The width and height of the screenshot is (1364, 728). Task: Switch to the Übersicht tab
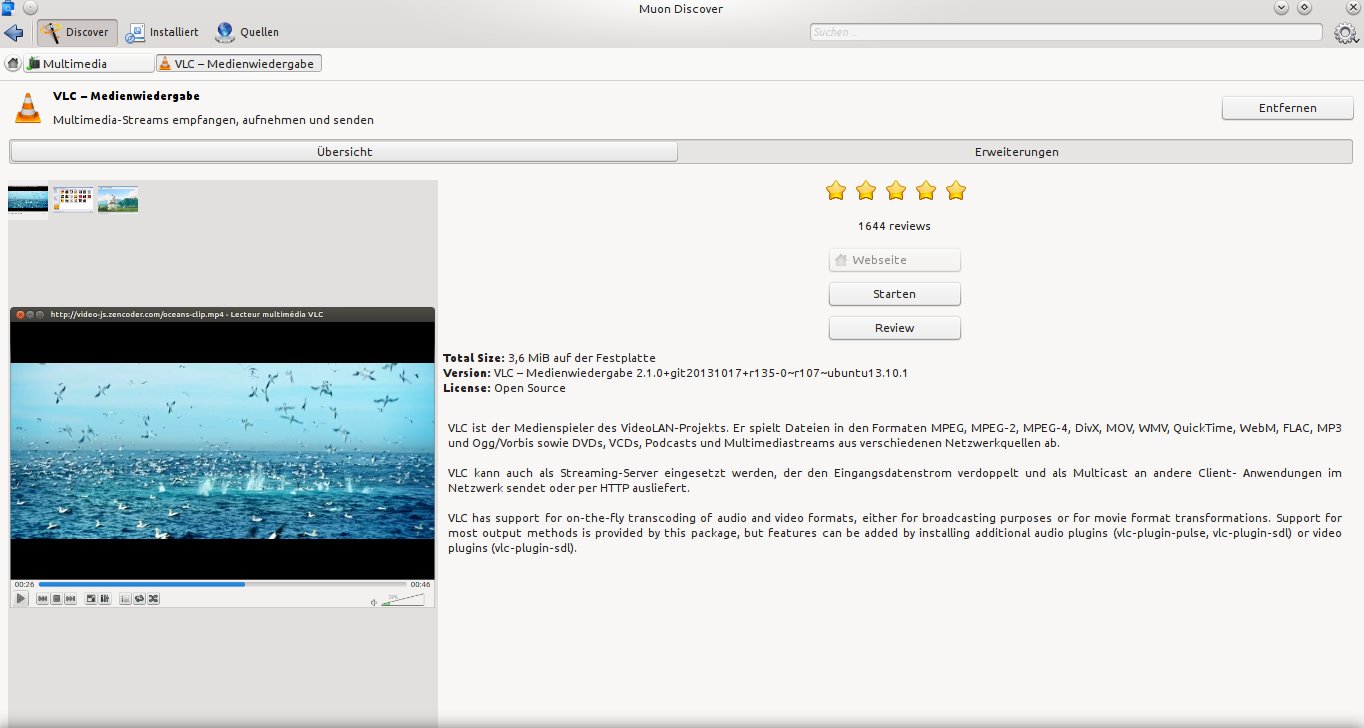point(344,152)
